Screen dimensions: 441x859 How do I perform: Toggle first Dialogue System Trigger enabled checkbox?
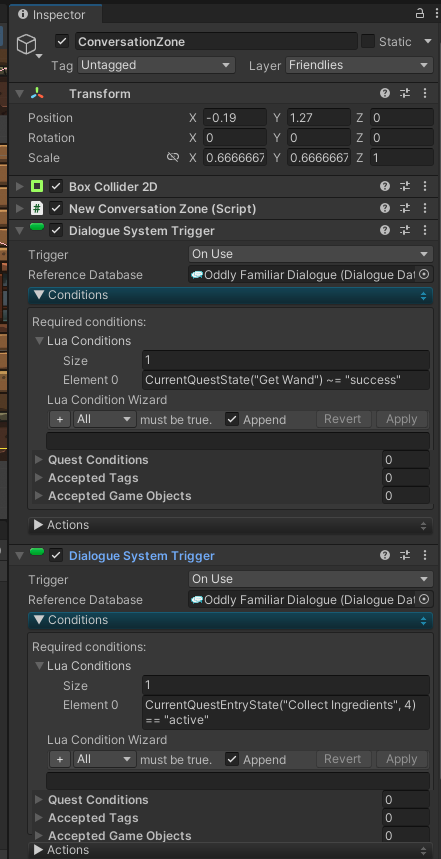coord(55,231)
